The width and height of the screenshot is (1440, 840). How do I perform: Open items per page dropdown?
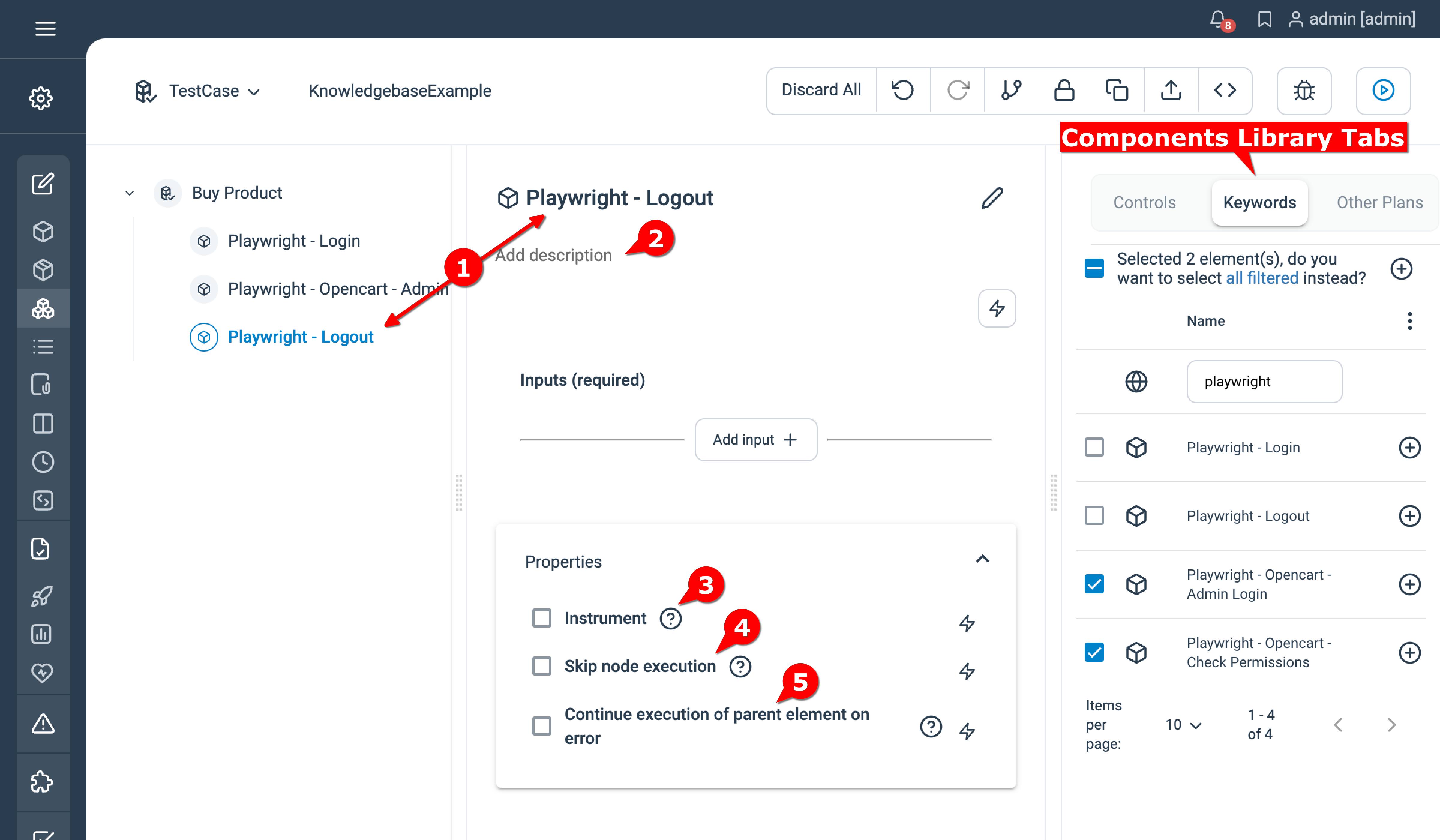coord(1183,724)
